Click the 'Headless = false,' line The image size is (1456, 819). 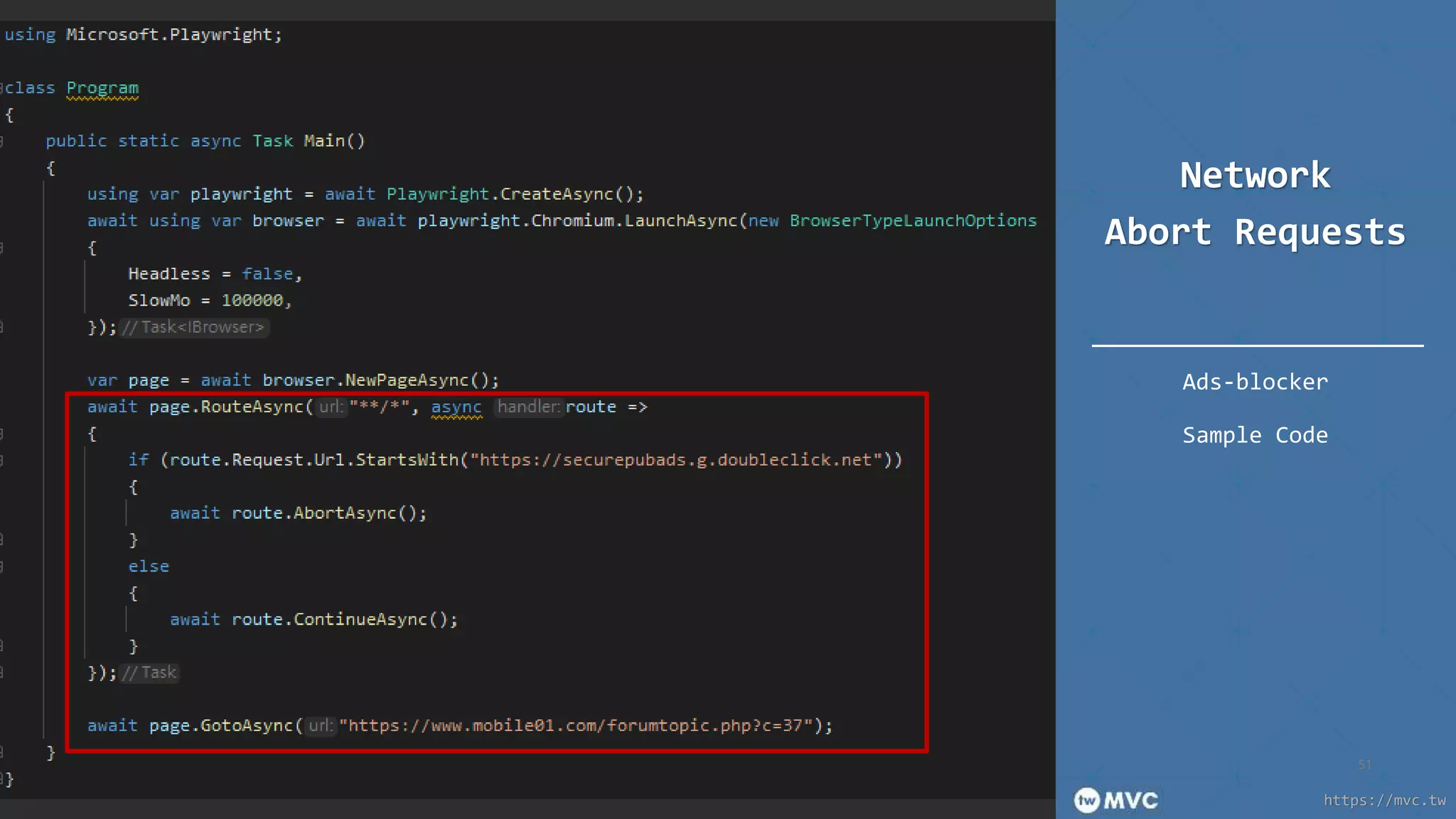(215, 274)
